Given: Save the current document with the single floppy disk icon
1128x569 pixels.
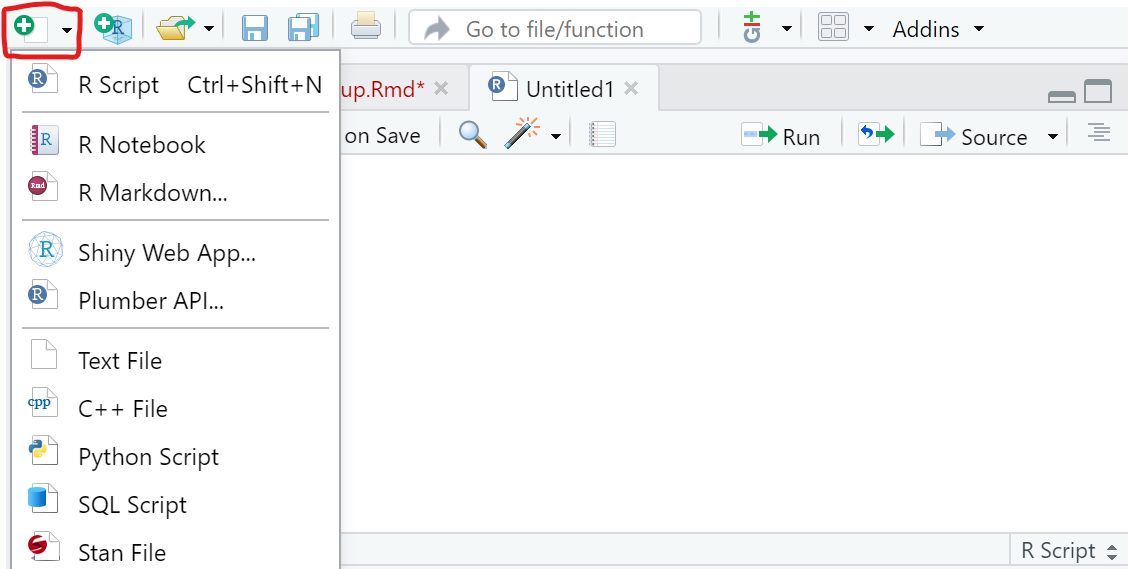Looking at the screenshot, I should click(255, 28).
